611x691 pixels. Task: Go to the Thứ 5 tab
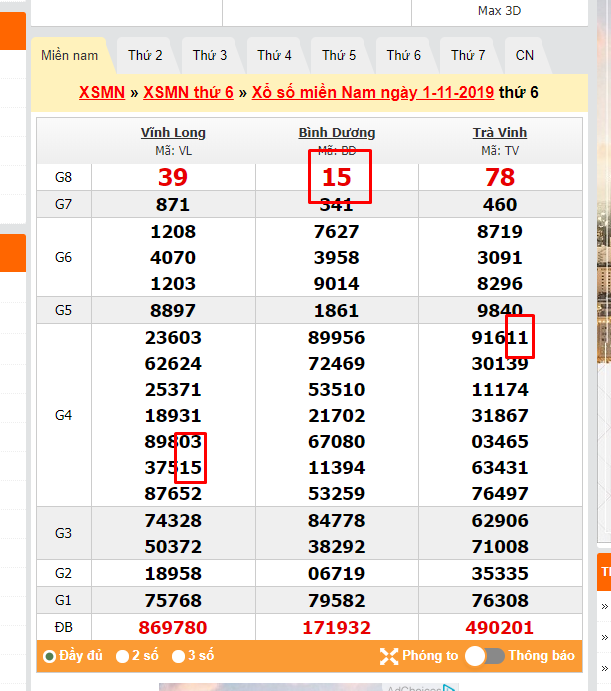[339, 56]
